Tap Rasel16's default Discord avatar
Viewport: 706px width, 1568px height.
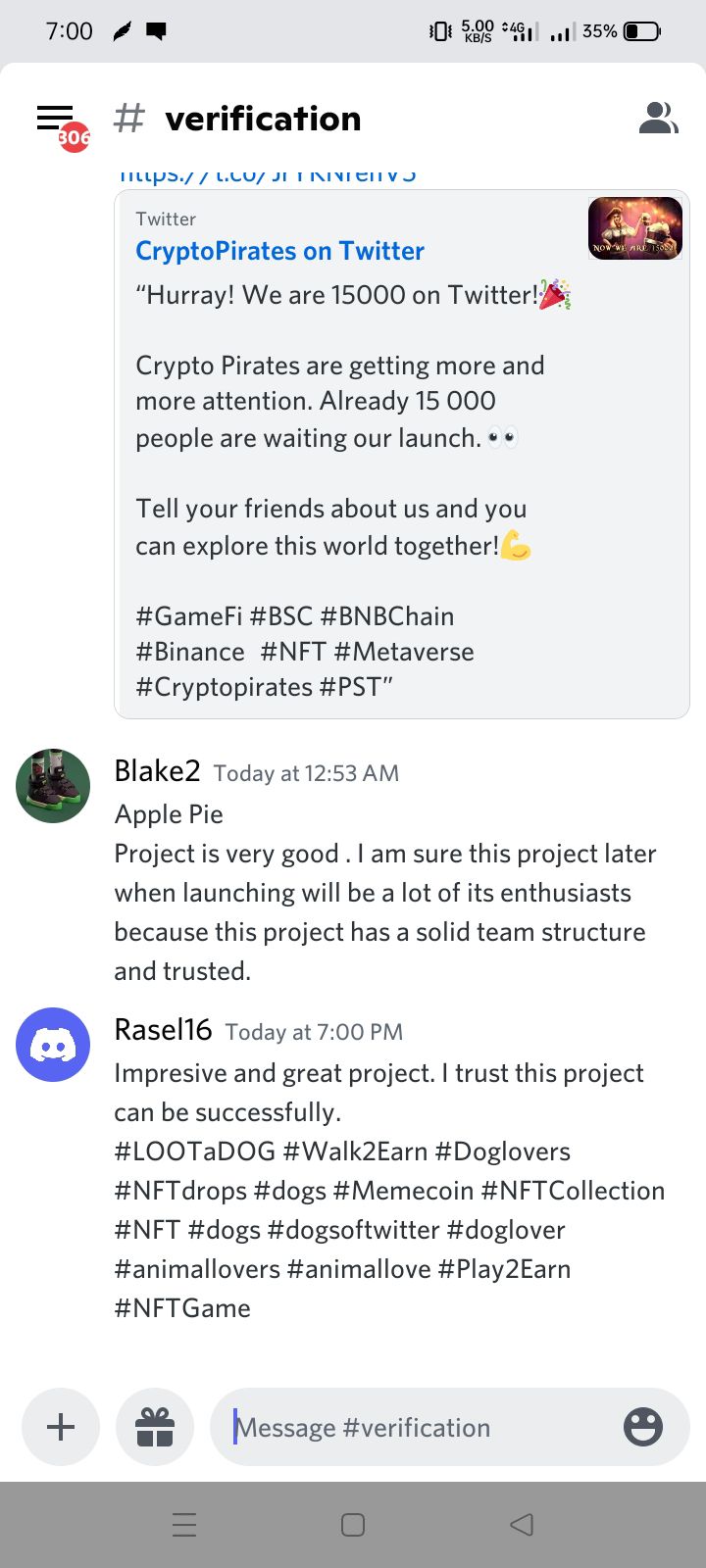coord(53,1045)
